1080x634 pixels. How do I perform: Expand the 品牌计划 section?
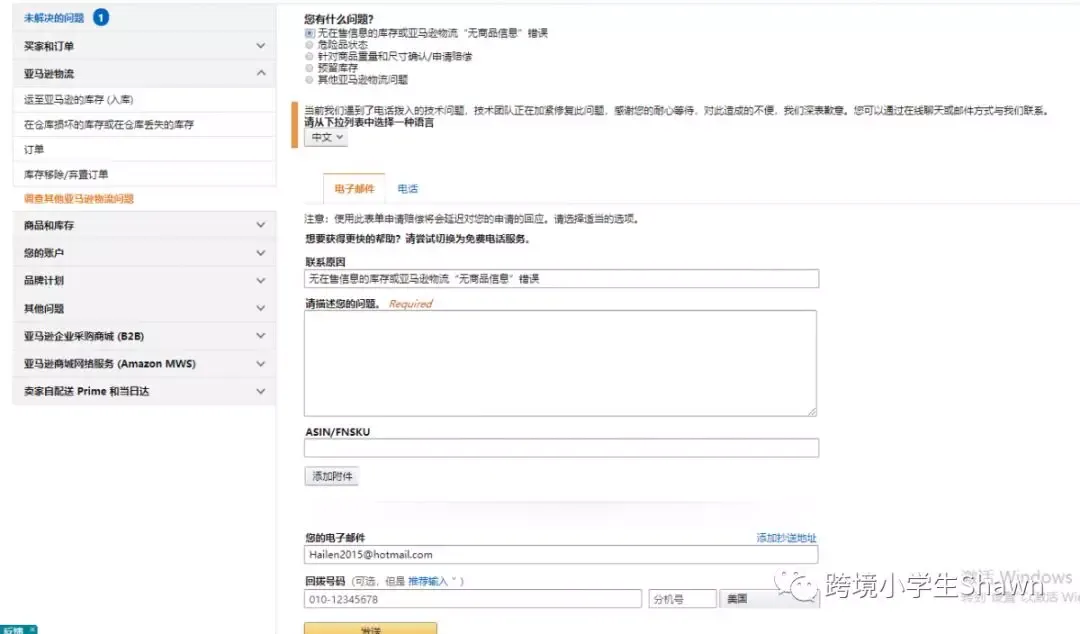click(144, 280)
